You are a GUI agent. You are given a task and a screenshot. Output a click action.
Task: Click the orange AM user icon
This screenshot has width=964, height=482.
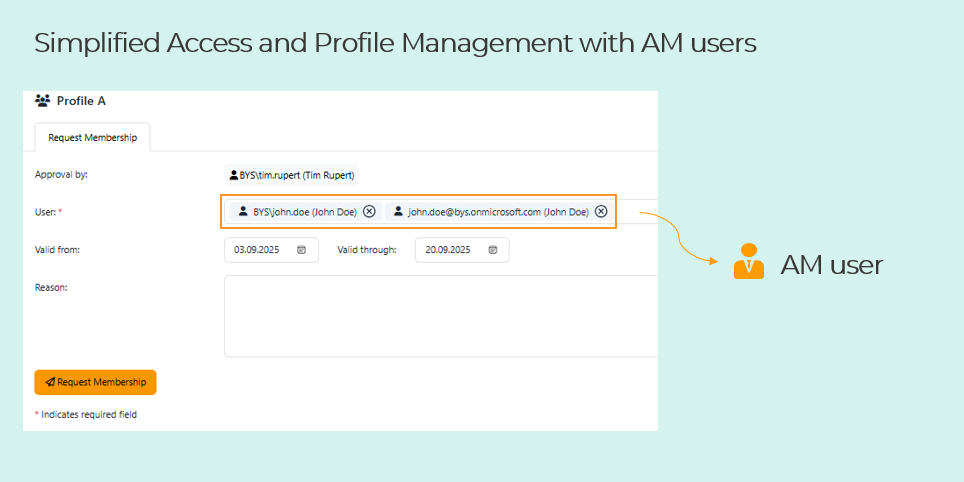749,261
